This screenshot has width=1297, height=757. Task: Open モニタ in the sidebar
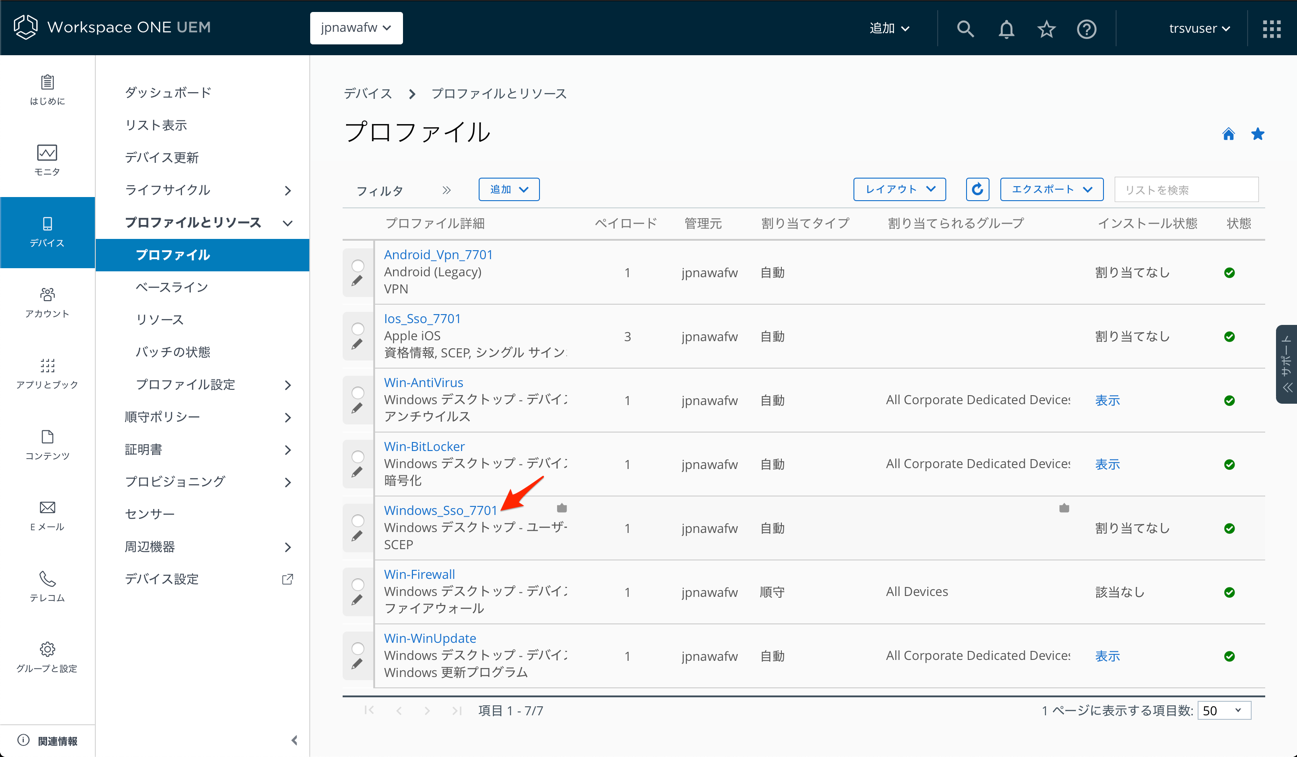pos(47,161)
